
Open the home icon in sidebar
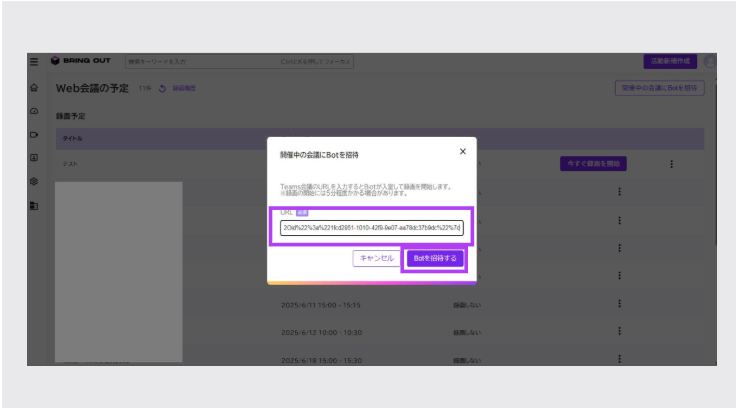point(34,88)
